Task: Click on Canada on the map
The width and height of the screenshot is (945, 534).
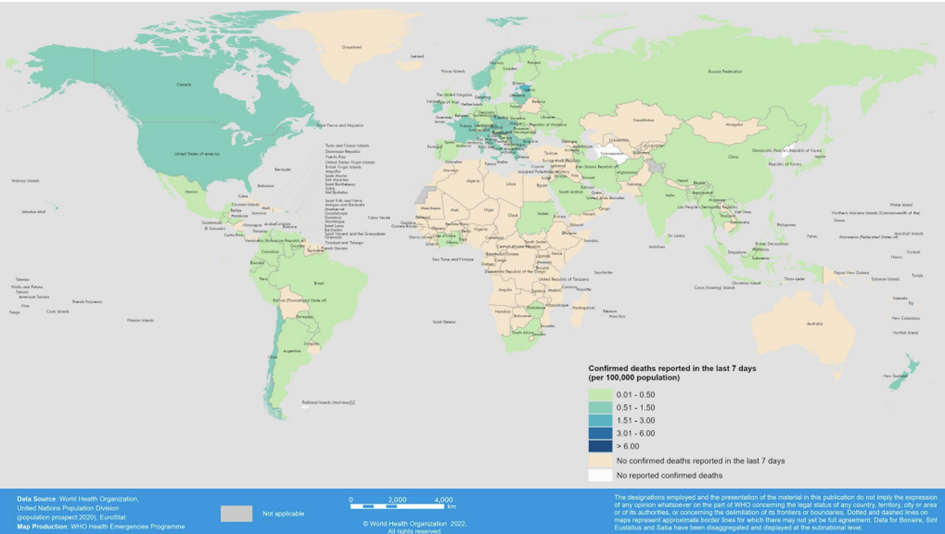Action: pos(183,85)
